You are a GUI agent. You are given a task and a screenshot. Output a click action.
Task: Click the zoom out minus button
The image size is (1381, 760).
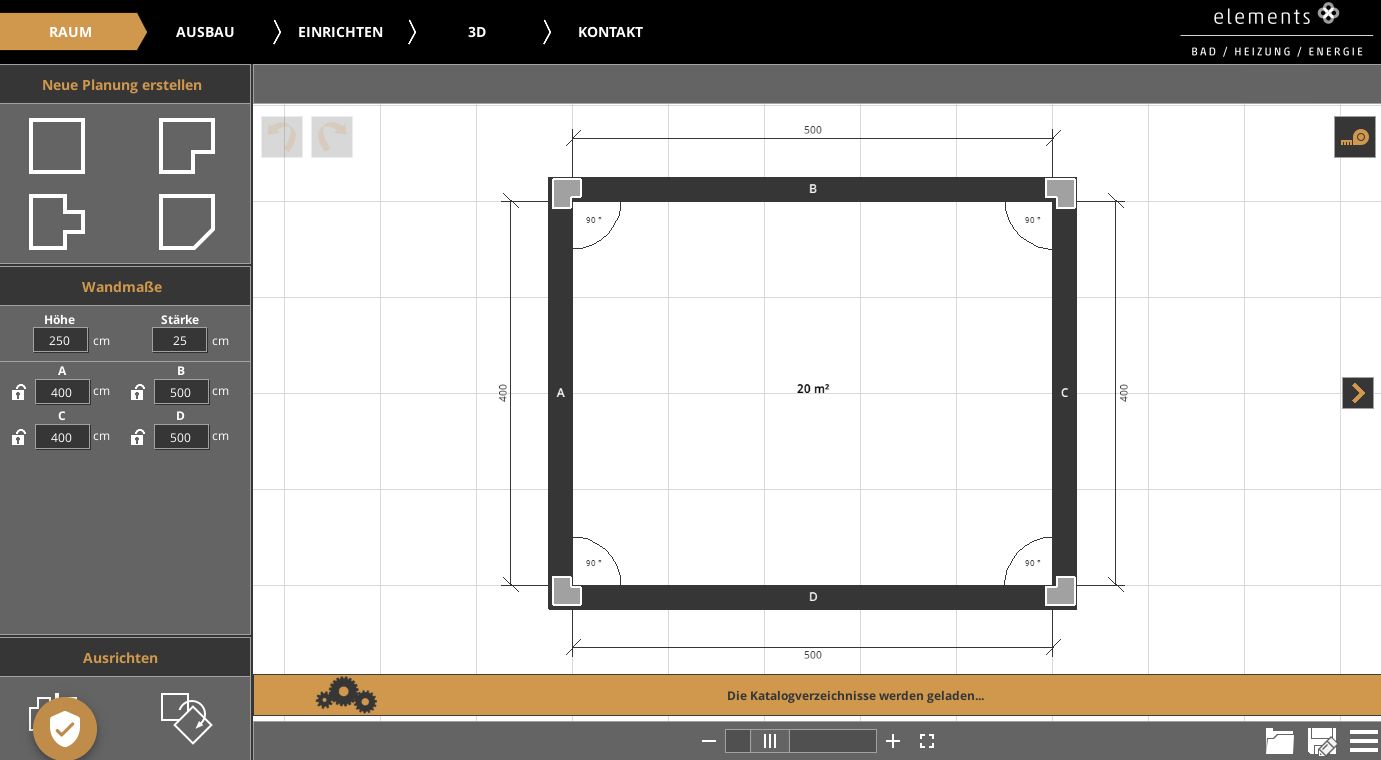click(709, 741)
